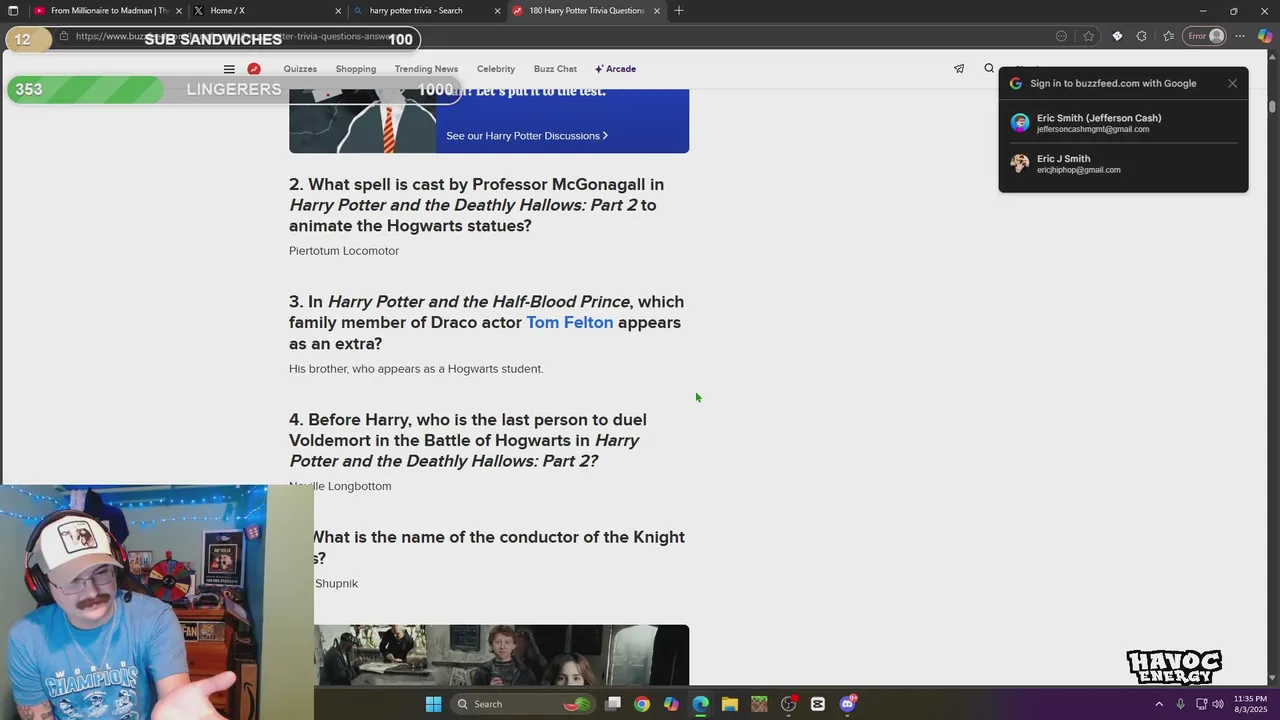Open a new browser tab
This screenshot has width=1280, height=720.
(x=679, y=11)
